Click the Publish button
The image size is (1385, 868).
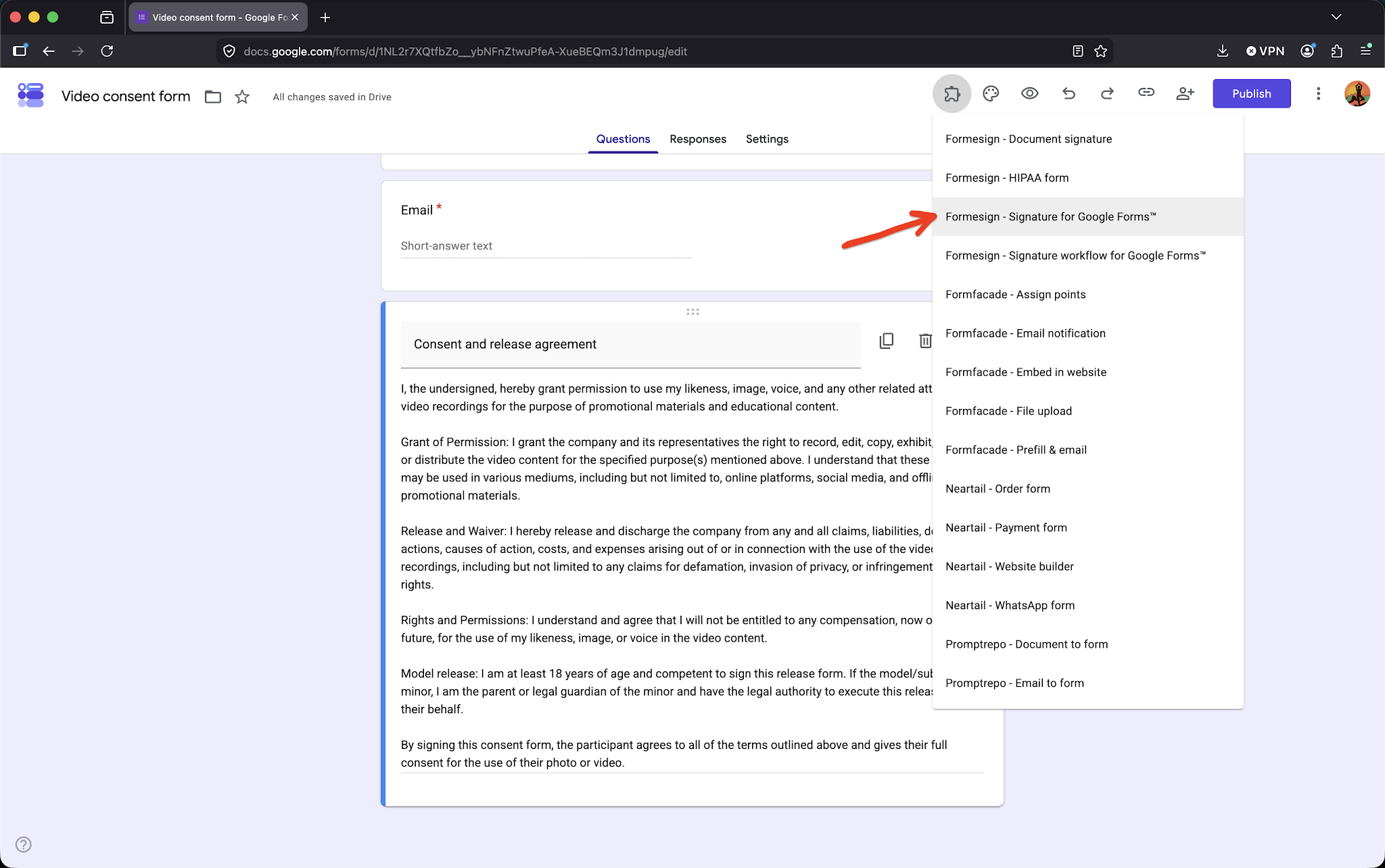click(x=1251, y=93)
